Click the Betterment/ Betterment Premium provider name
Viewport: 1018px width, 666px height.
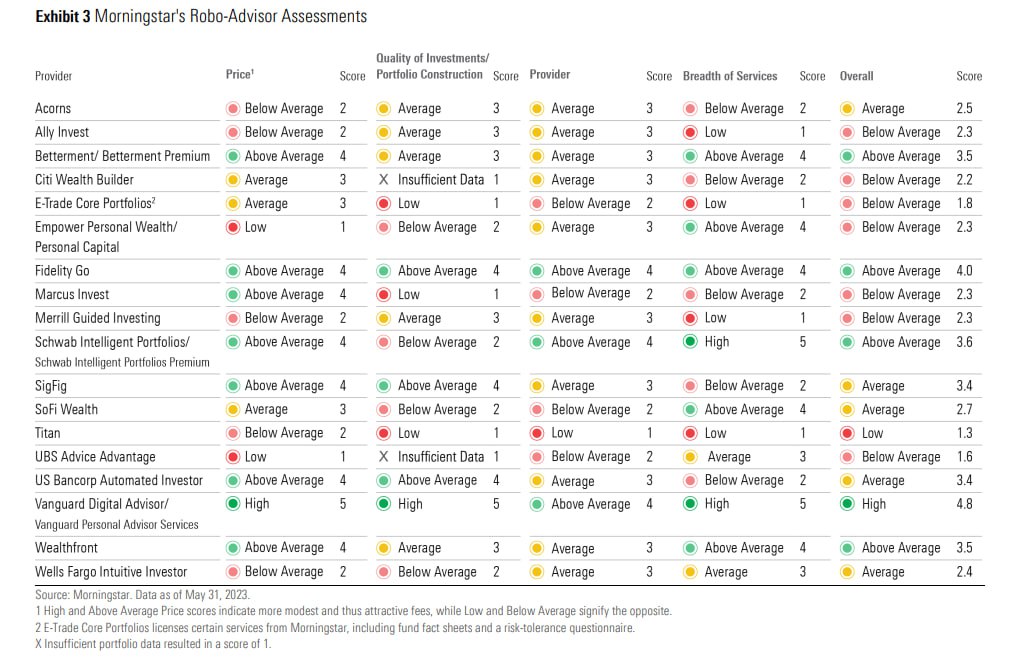click(122, 156)
